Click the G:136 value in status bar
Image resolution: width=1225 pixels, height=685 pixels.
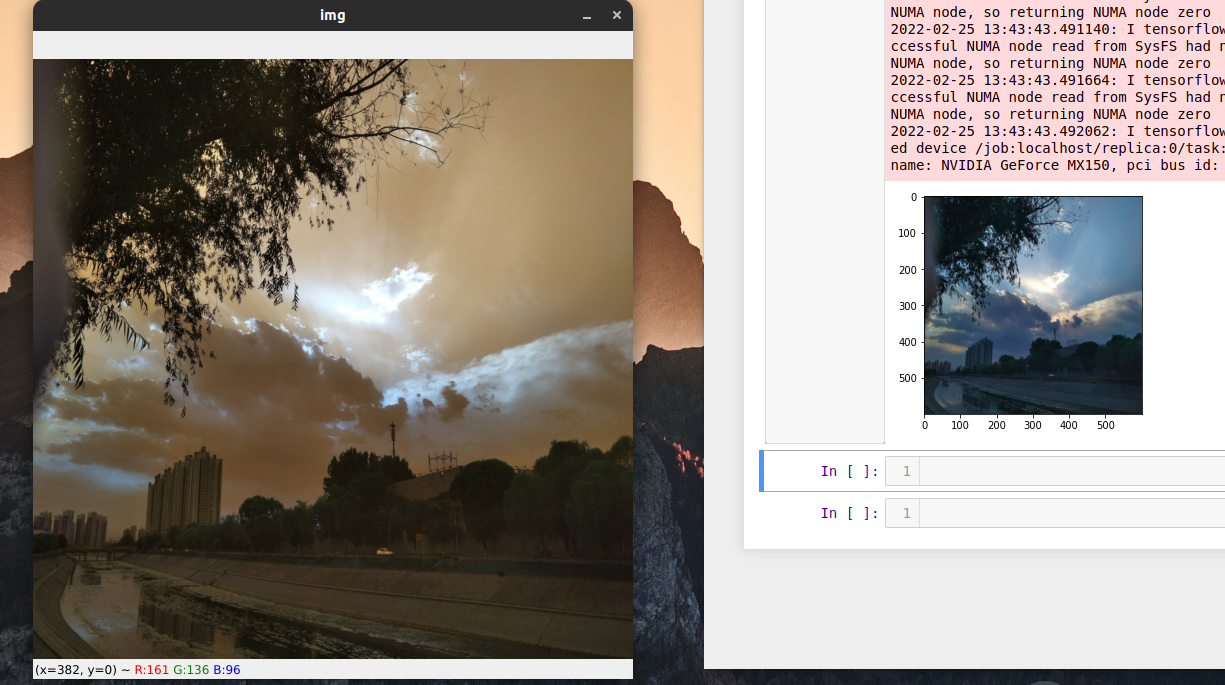[x=191, y=669]
